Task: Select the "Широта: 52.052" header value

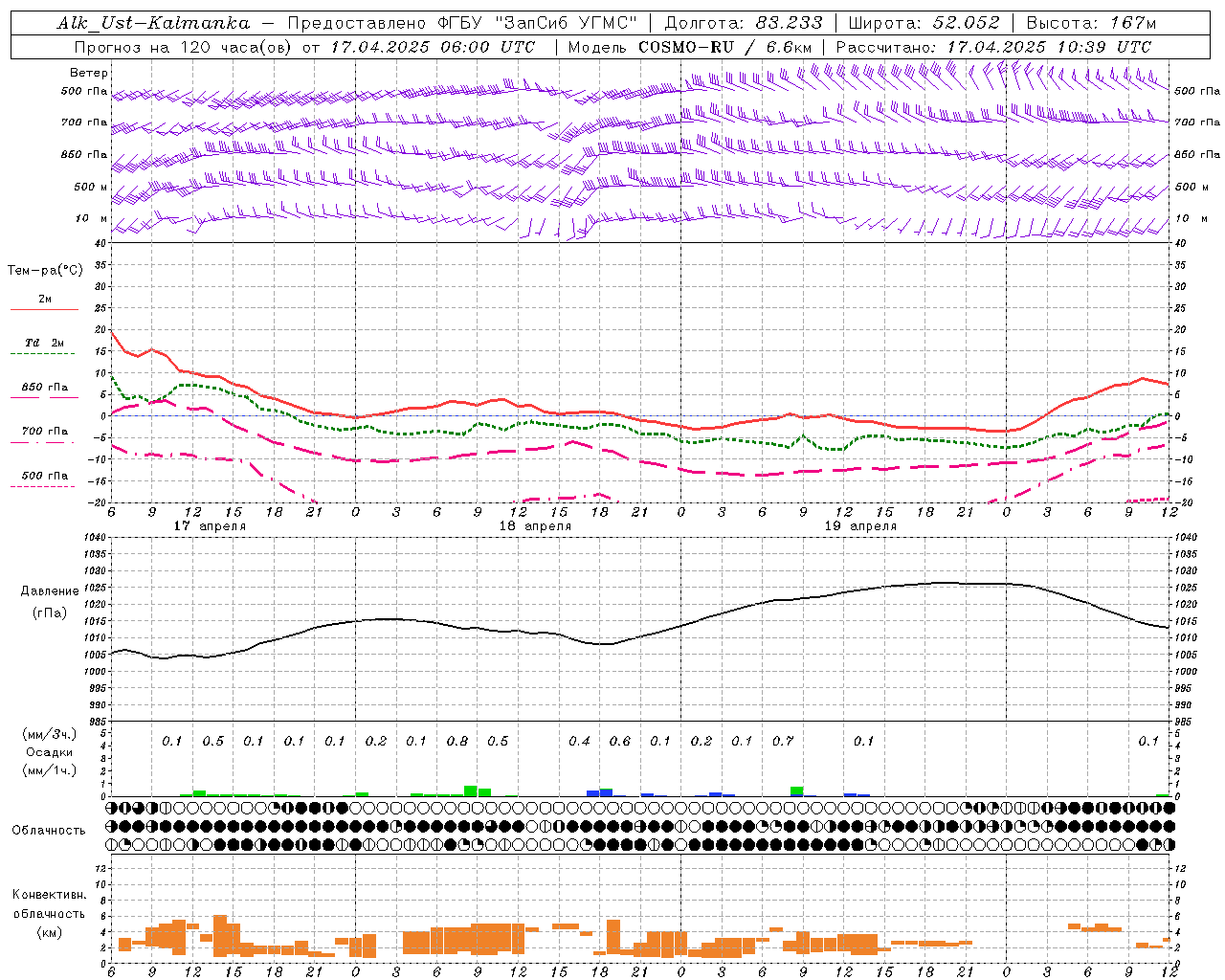Action: [924, 23]
